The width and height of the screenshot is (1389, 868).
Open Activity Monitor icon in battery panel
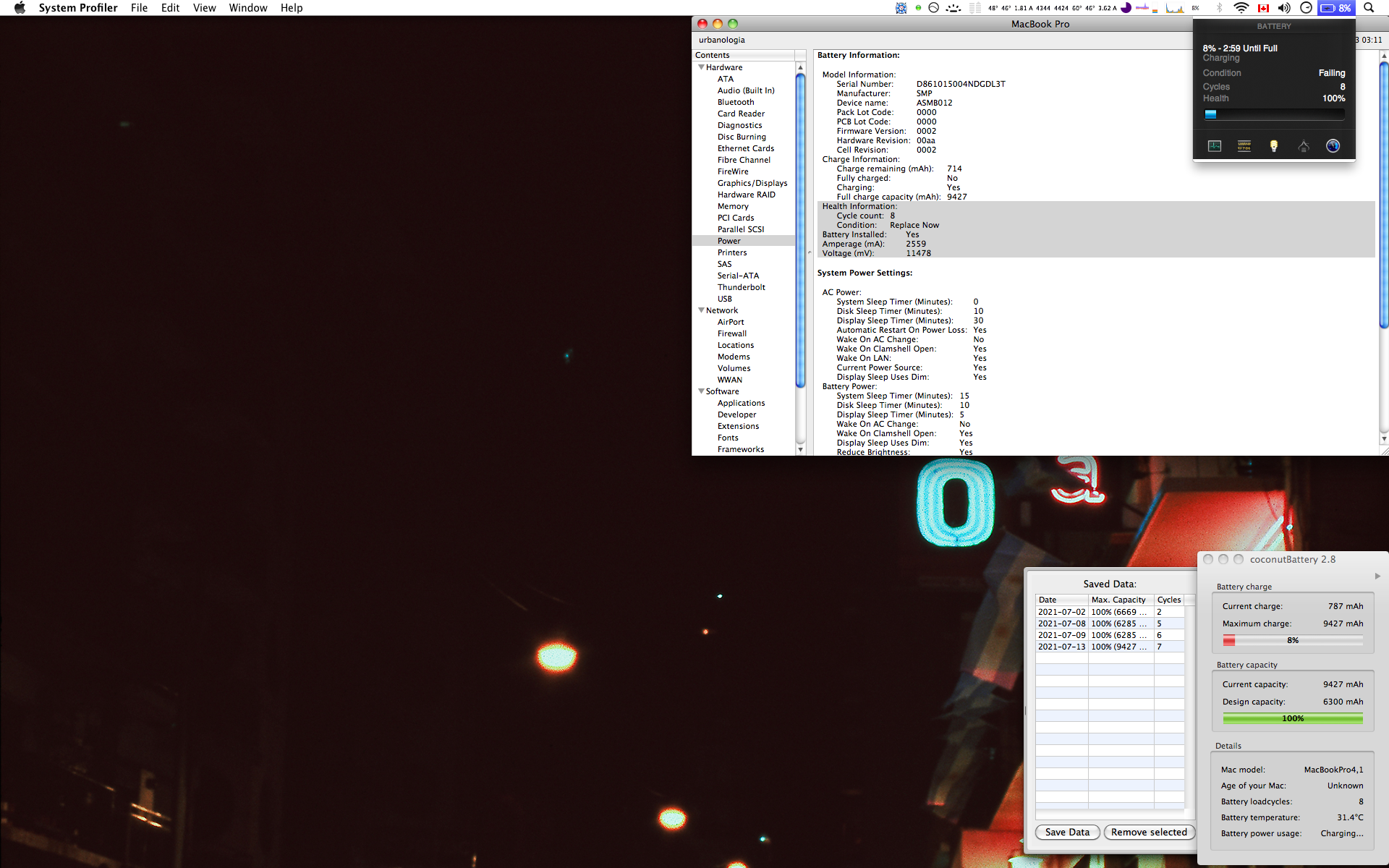coord(1215,146)
